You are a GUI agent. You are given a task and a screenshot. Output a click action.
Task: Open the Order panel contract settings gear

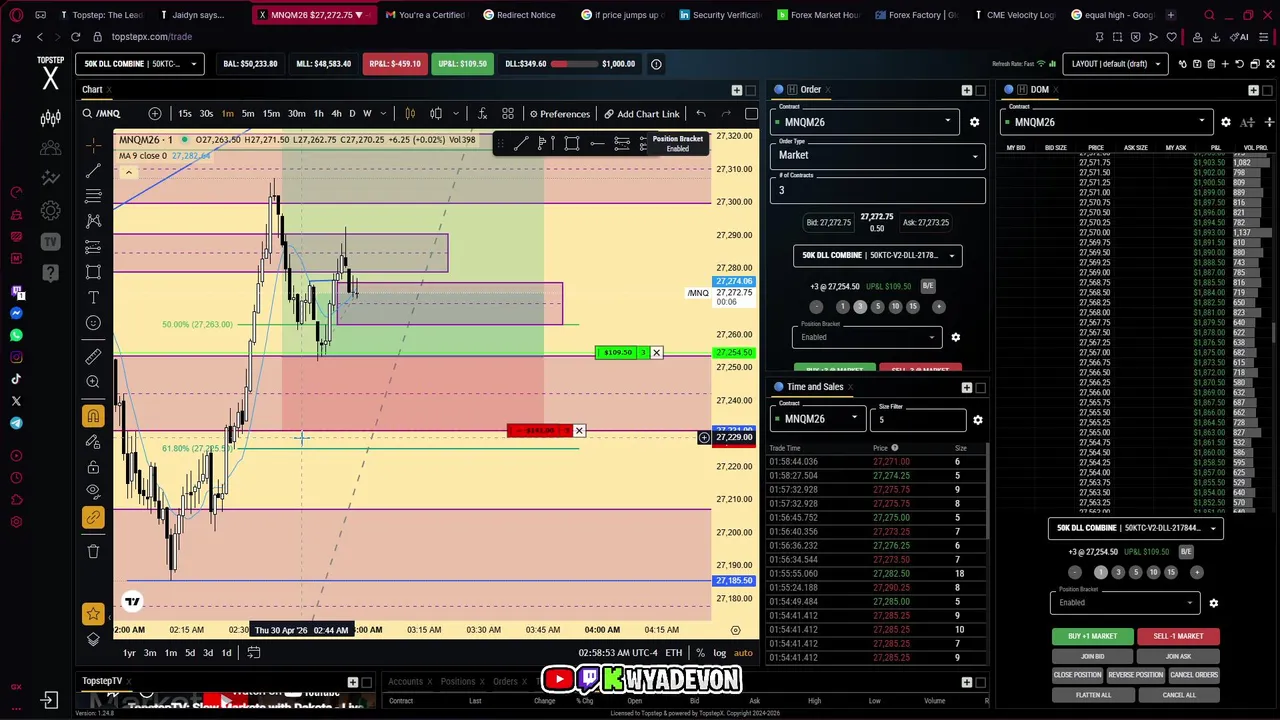974,122
